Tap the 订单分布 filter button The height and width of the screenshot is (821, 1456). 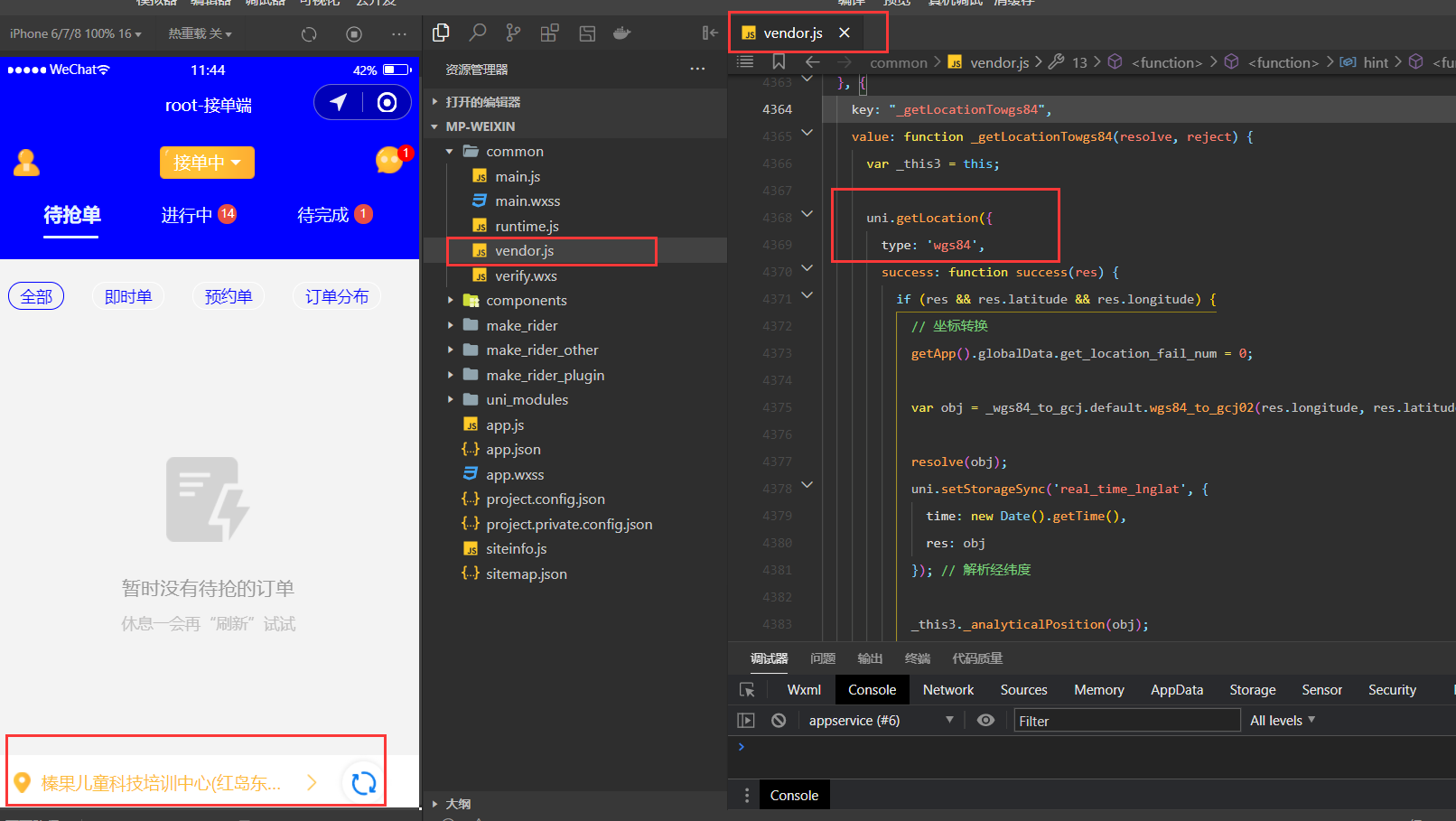(337, 296)
